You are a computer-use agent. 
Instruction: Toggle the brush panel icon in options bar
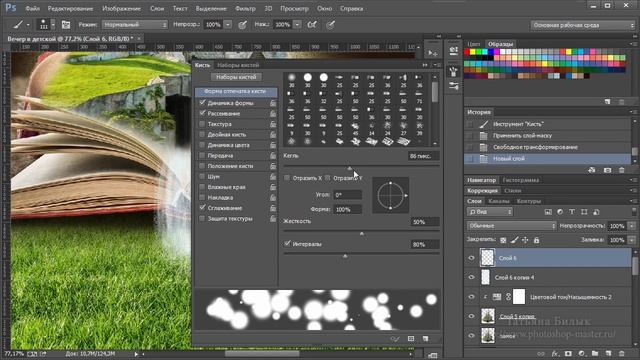coord(66,25)
